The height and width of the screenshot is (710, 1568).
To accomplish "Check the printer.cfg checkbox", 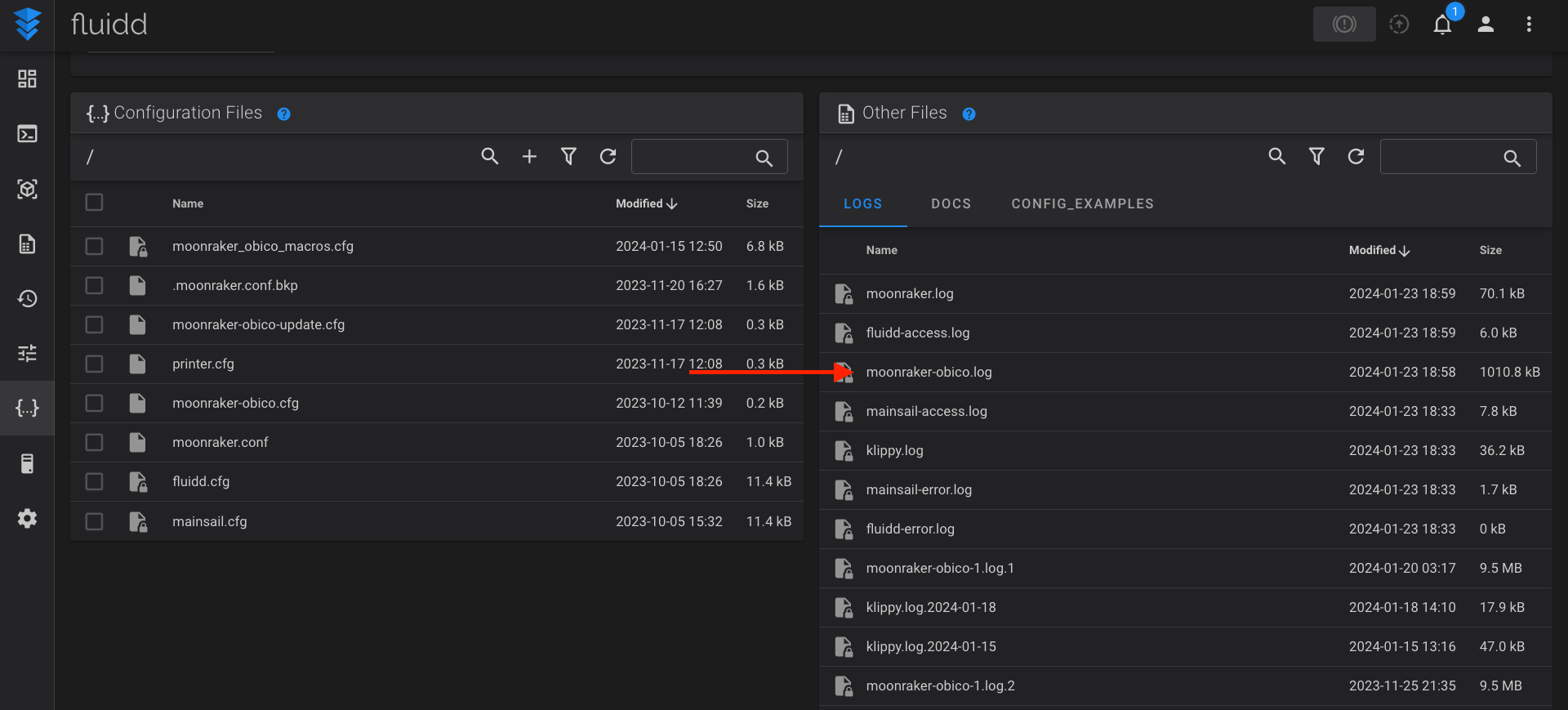I will click(x=94, y=364).
